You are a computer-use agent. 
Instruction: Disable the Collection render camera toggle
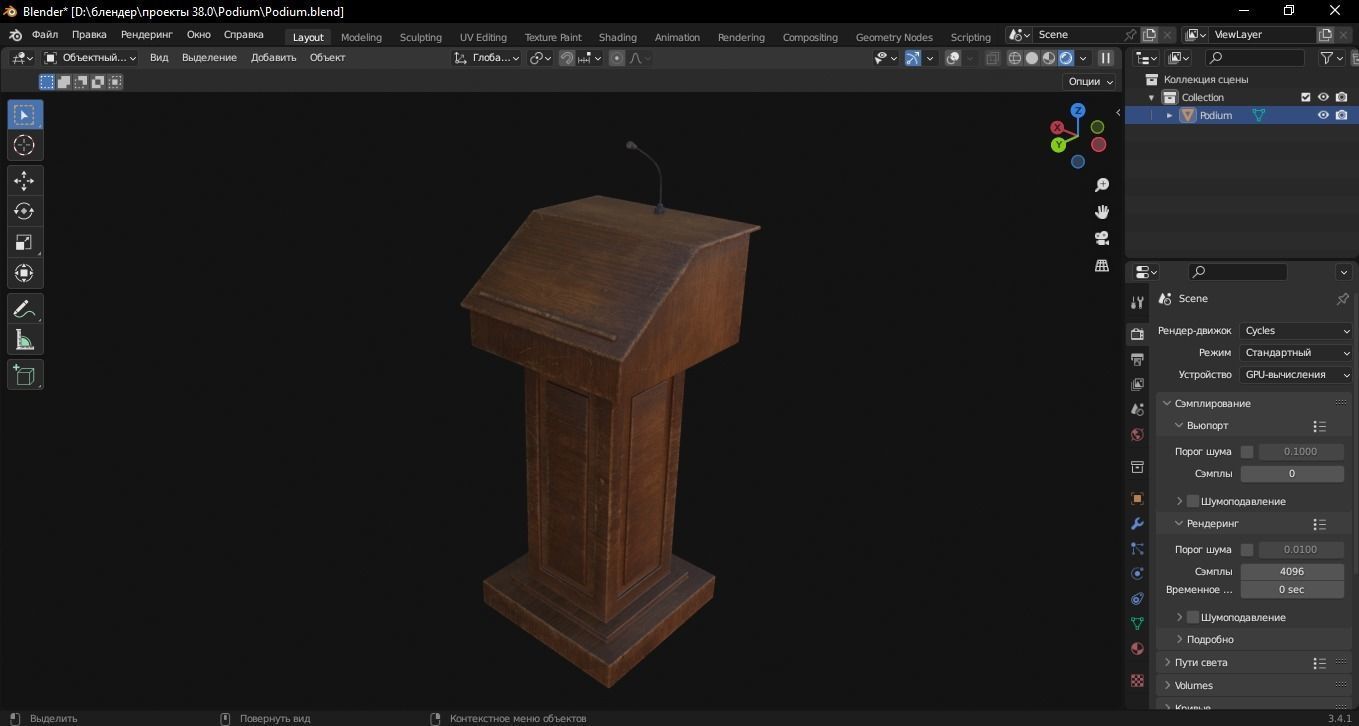(1340, 97)
